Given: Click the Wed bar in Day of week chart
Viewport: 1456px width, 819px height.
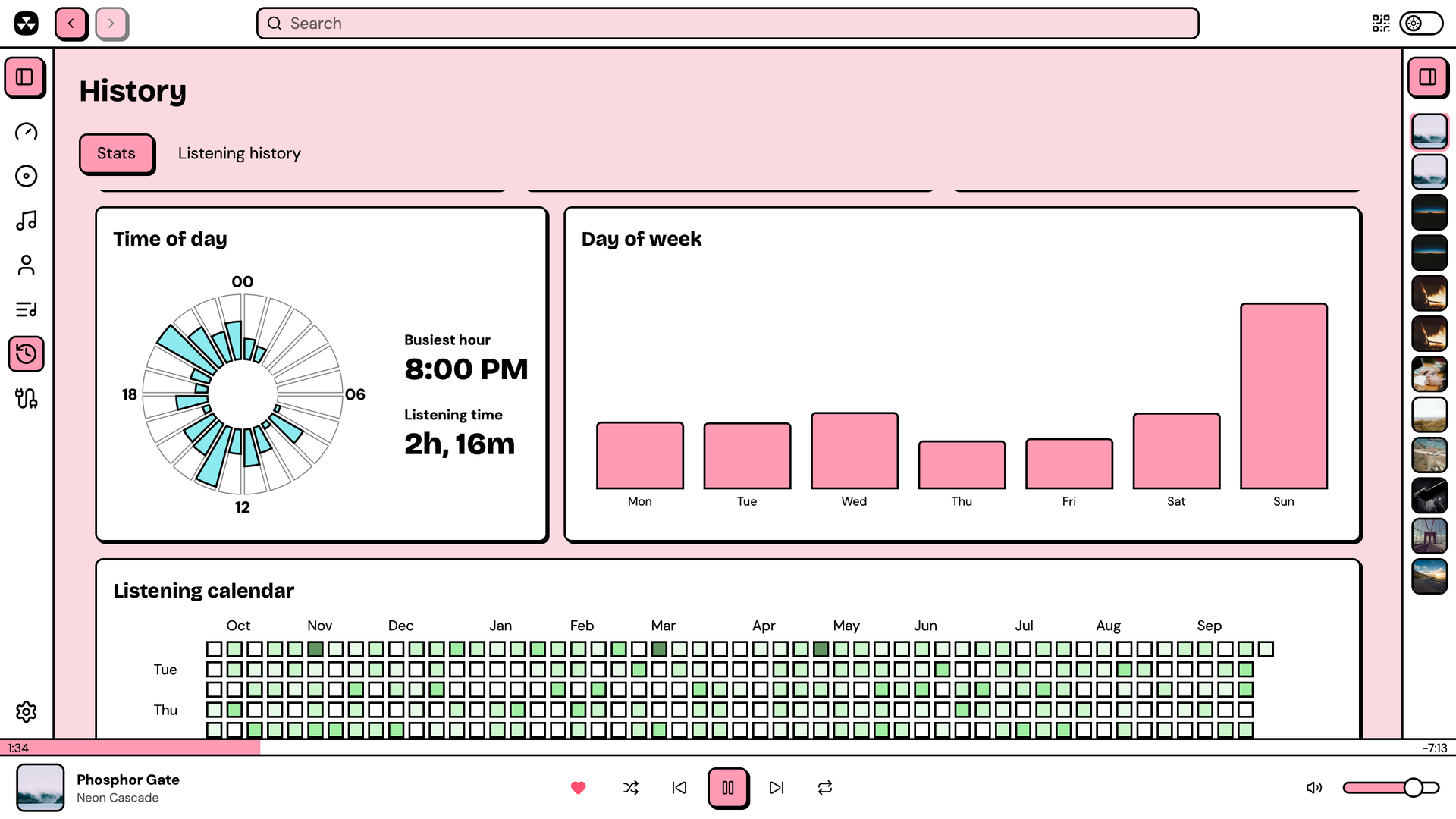Looking at the screenshot, I should pyautogui.click(x=855, y=450).
